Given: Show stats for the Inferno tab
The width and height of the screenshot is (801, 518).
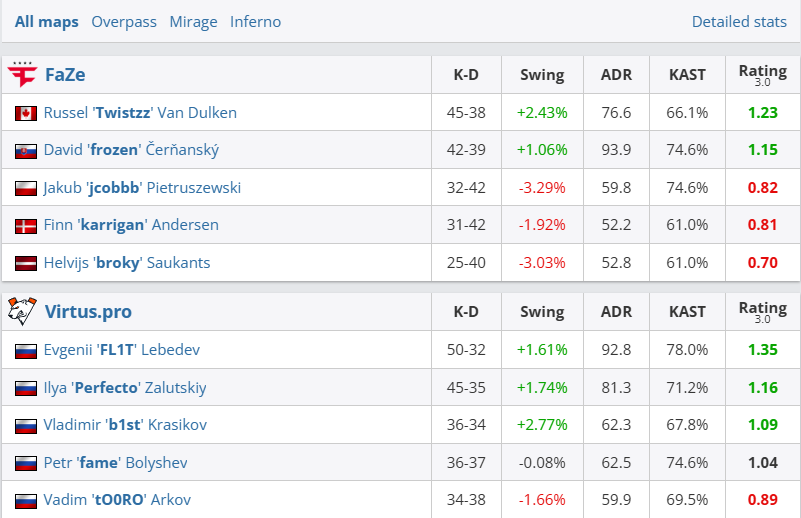Looking at the screenshot, I should click(255, 21).
